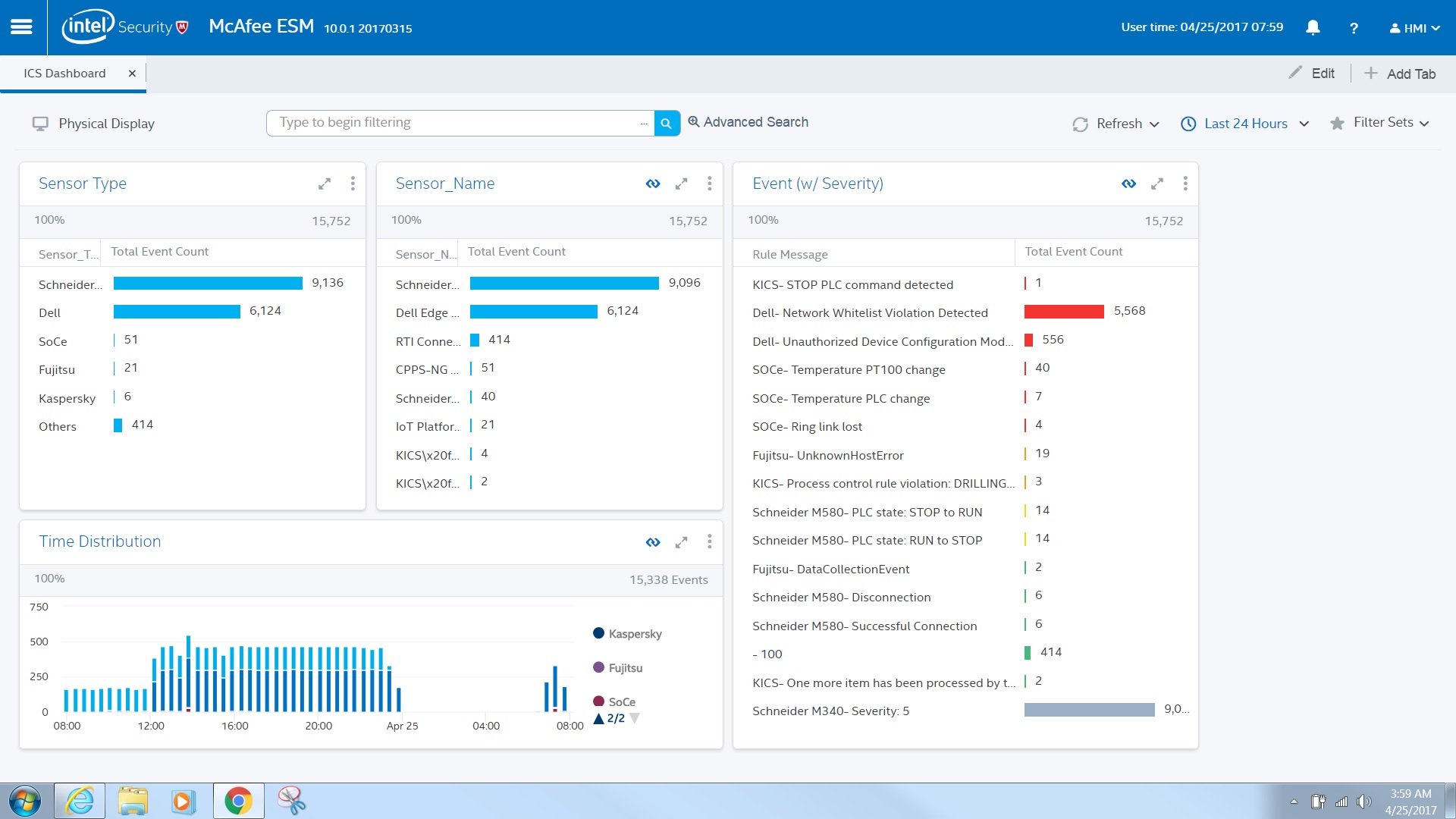The image size is (1456, 819).
Task: Click Add Tab
Action: click(1400, 74)
